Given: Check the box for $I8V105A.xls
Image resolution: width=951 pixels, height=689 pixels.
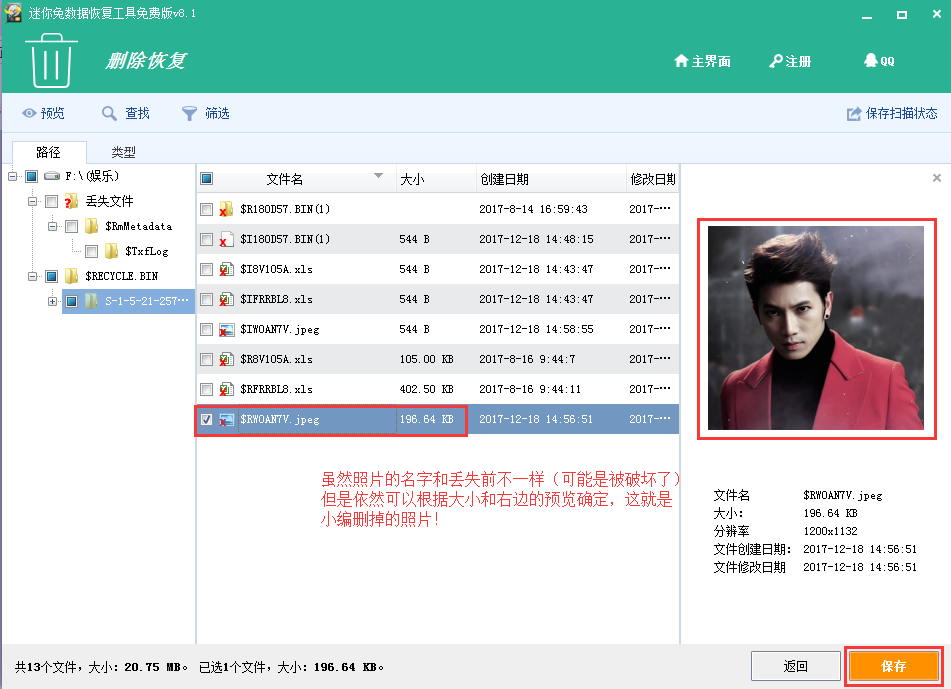Looking at the screenshot, I should tap(206, 269).
